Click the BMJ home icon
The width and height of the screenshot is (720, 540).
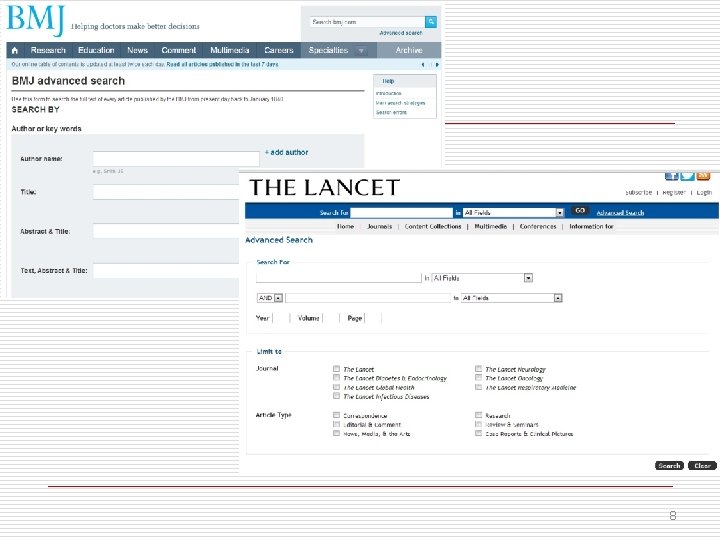point(15,51)
